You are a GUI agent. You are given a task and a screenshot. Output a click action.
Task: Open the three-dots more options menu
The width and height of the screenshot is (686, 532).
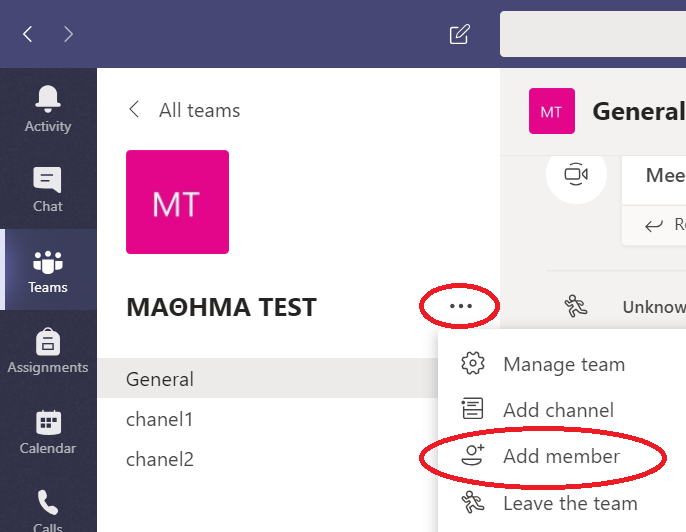(460, 306)
